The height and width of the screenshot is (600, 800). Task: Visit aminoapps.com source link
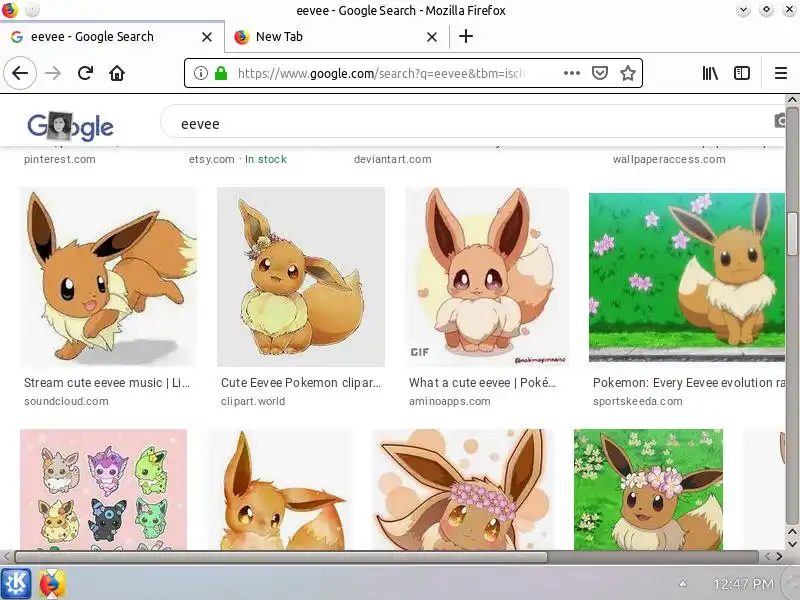[x=449, y=401]
